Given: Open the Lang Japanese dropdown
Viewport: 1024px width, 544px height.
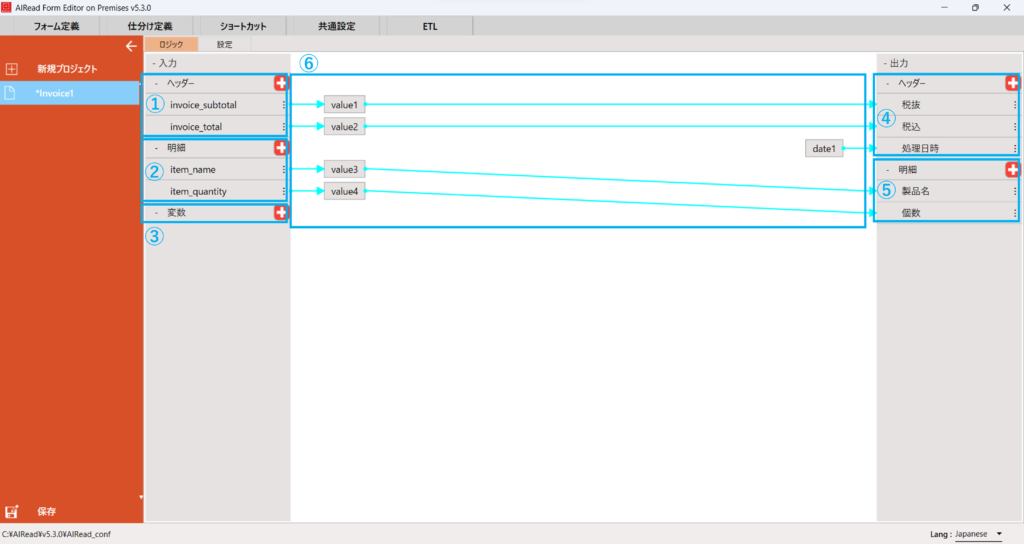Looking at the screenshot, I should (x=979, y=535).
